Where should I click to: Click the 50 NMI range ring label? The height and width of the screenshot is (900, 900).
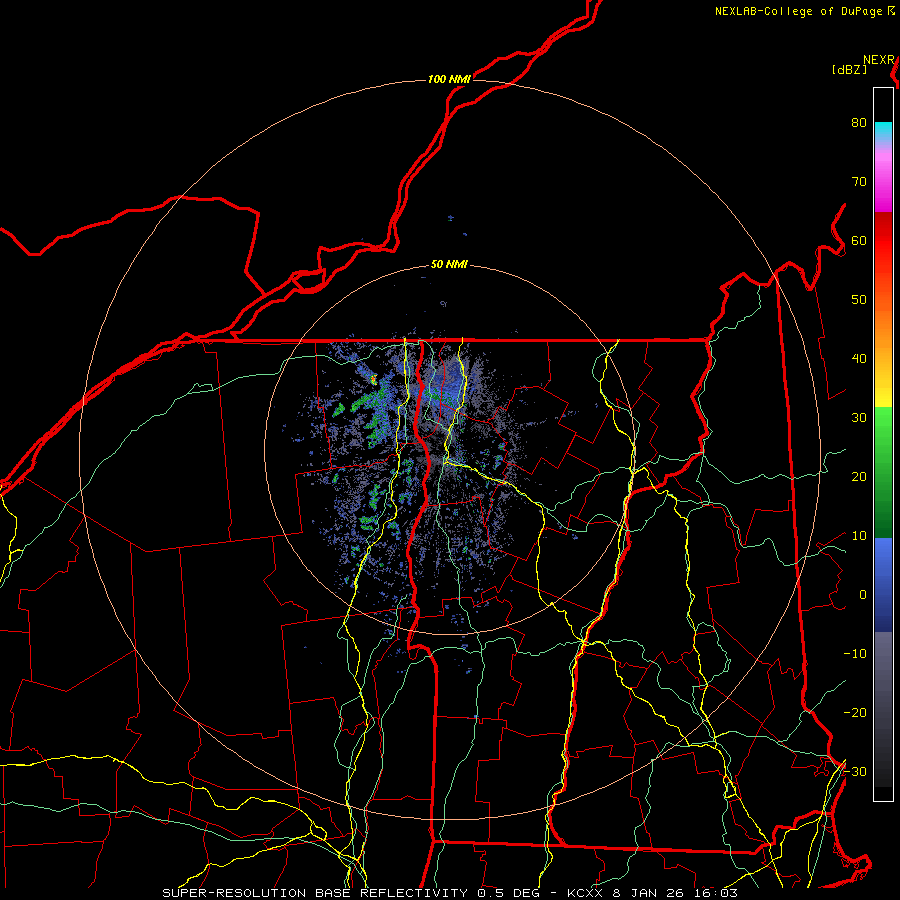pyautogui.click(x=449, y=265)
